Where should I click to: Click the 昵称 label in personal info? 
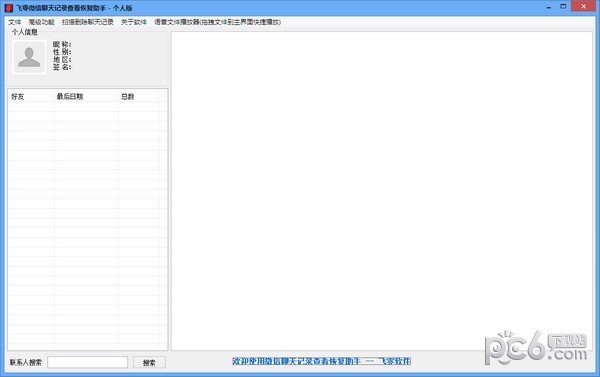(x=62, y=44)
